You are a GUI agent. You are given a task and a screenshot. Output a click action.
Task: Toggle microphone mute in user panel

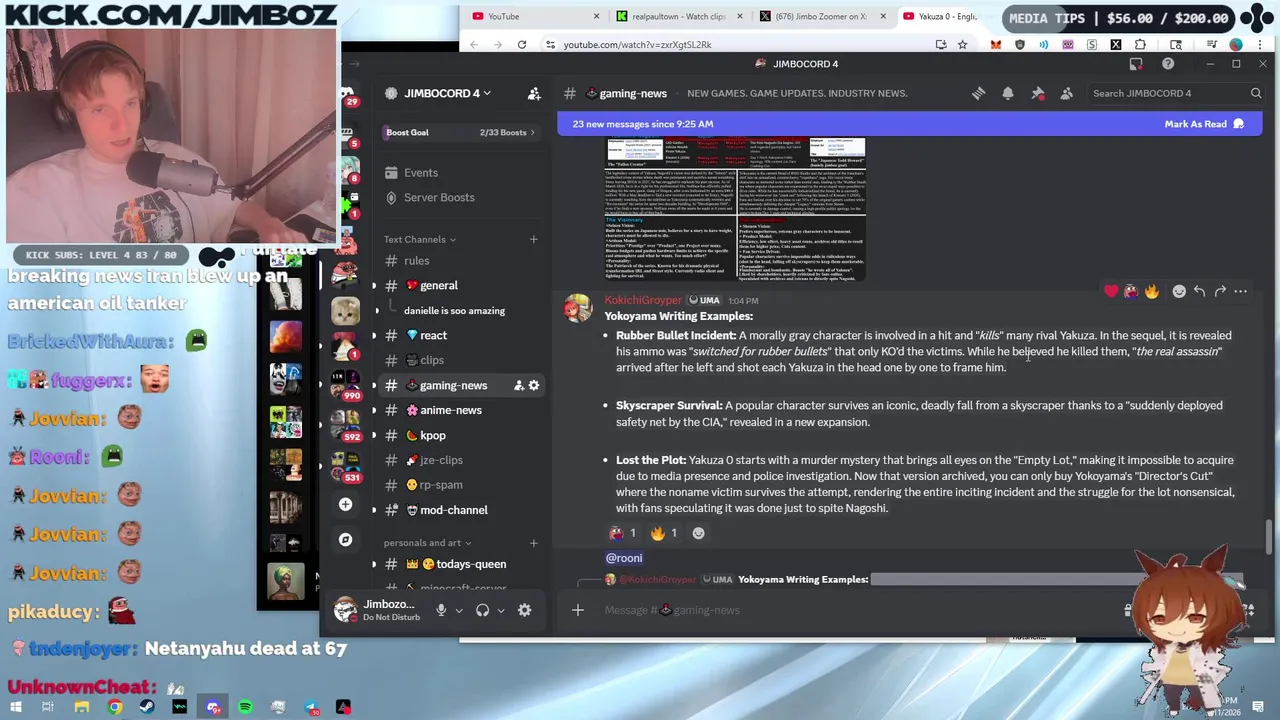click(441, 610)
